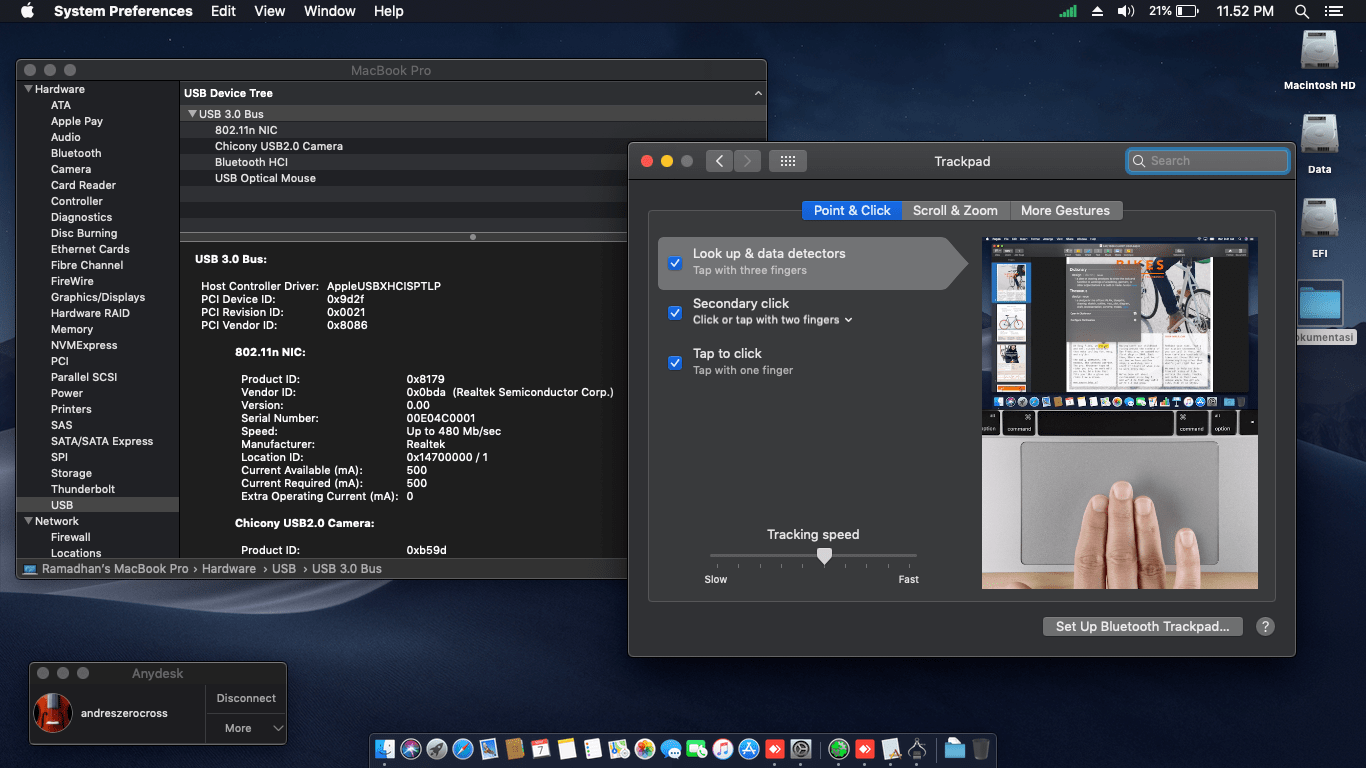Click Hardware in the bottom path bar
The image size is (1366, 768).
tap(229, 568)
